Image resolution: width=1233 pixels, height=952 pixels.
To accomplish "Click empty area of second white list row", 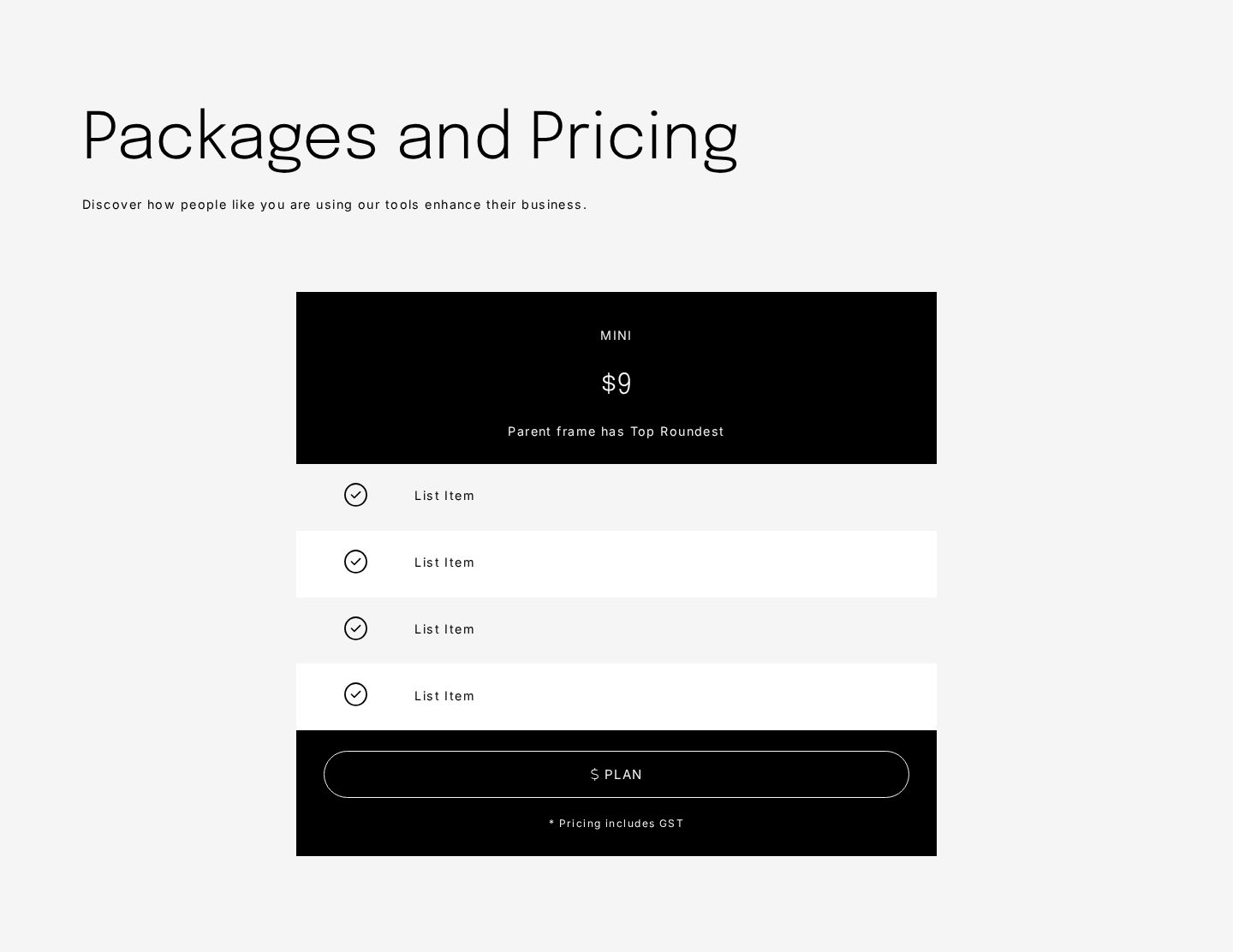I will coord(702,564).
